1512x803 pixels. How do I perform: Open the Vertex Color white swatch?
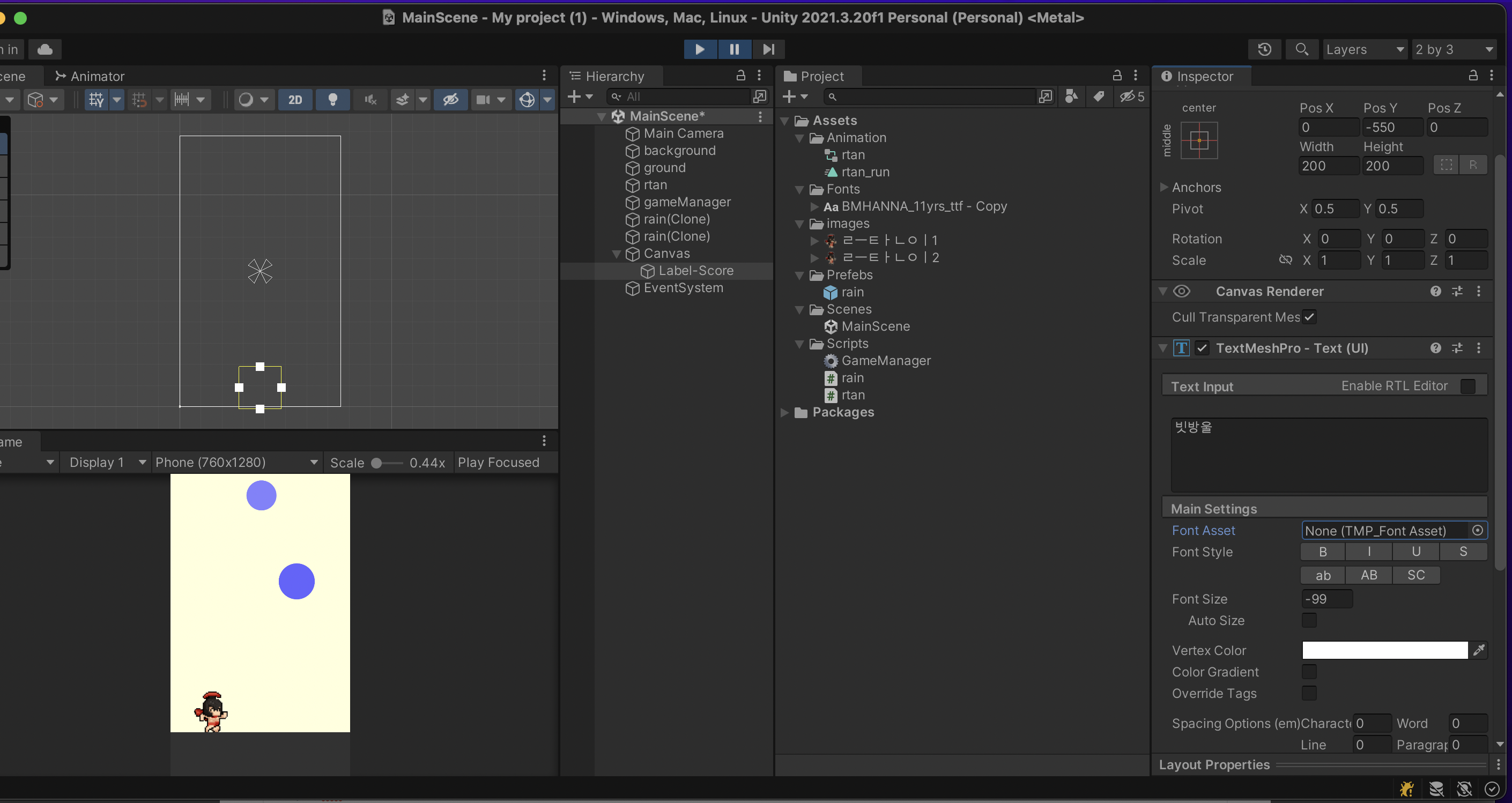pos(1384,650)
